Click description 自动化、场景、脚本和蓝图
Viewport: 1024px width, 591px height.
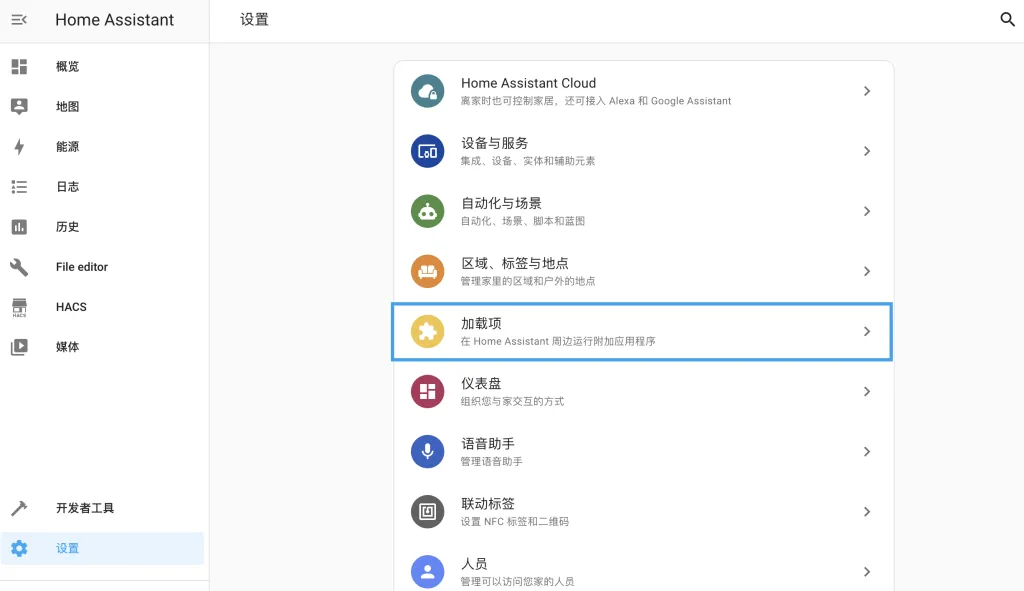coord(522,221)
